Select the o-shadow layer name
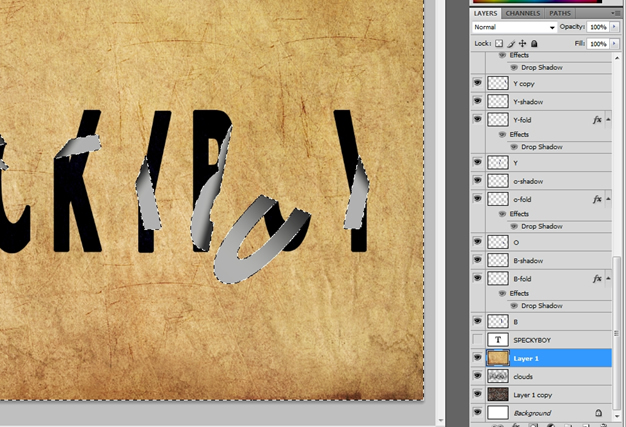Image resolution: width=626 pixels, height=427 pixels. (x=528, y=181)
